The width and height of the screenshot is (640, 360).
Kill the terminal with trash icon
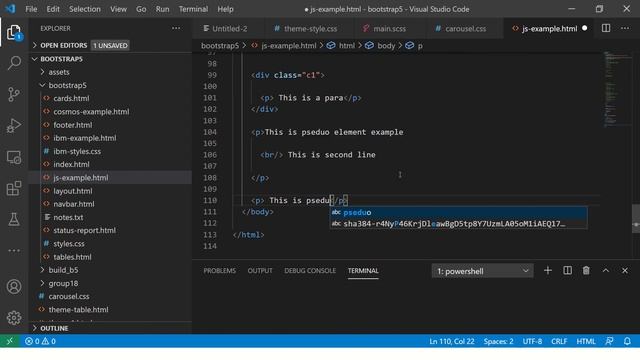(x=586, y=271)
